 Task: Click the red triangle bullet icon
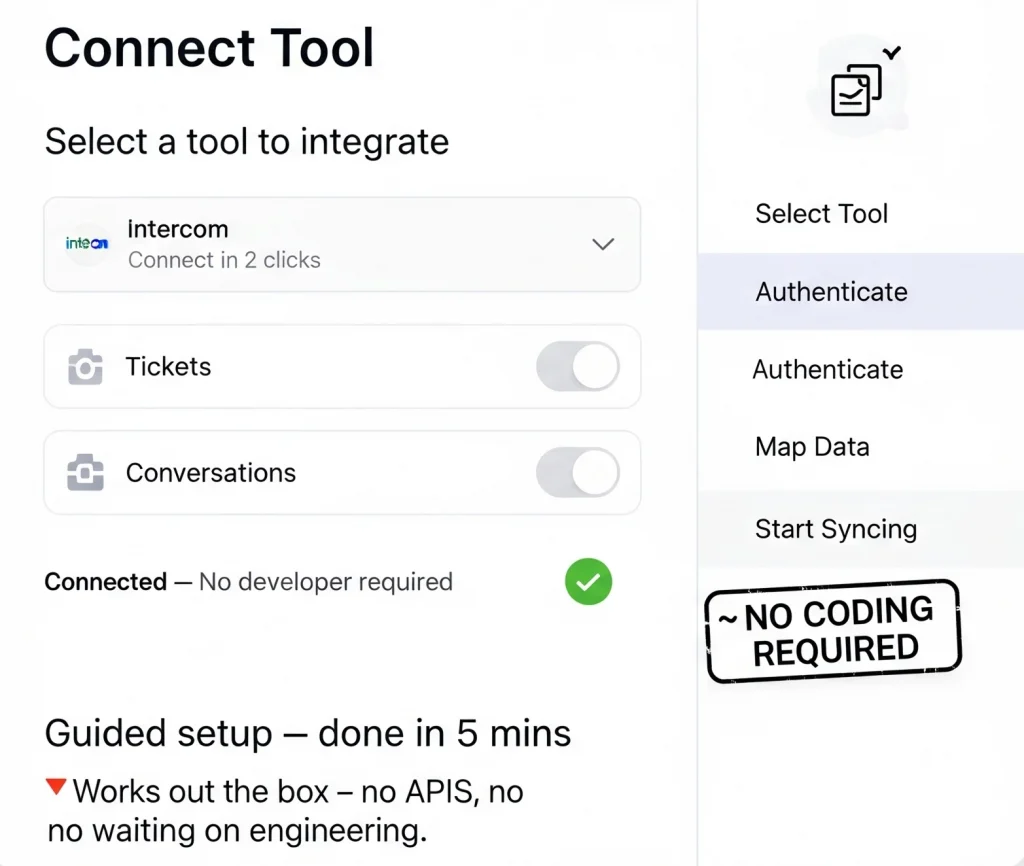click(x=56, y=788)
